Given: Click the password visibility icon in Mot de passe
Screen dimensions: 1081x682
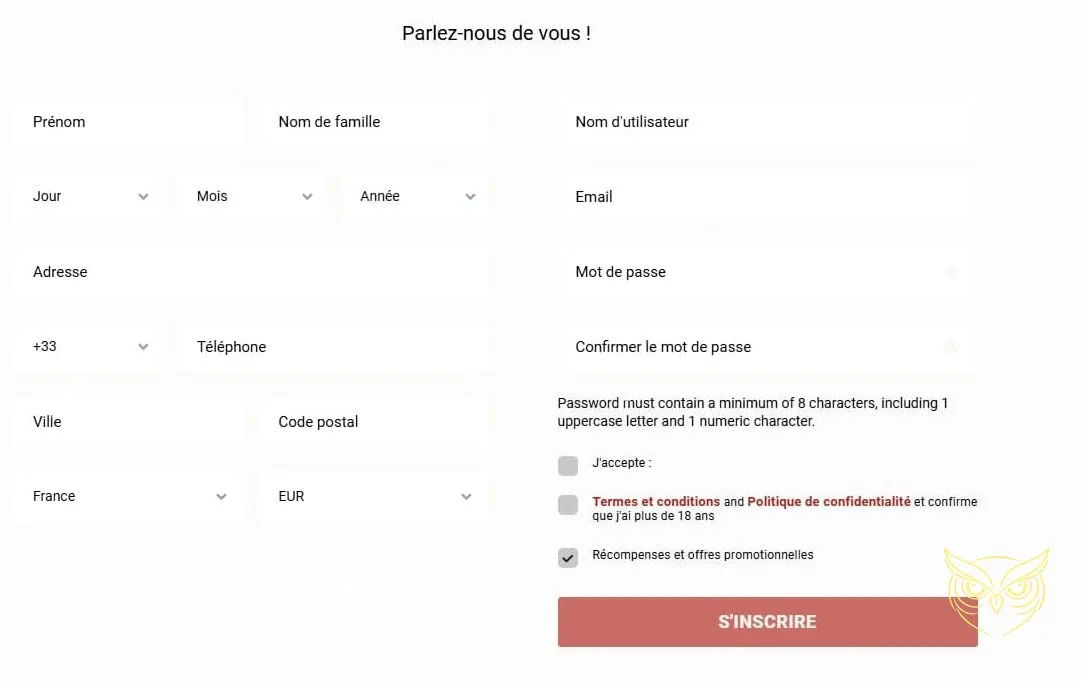Looking at the screenshot, I should pos(951,272).
